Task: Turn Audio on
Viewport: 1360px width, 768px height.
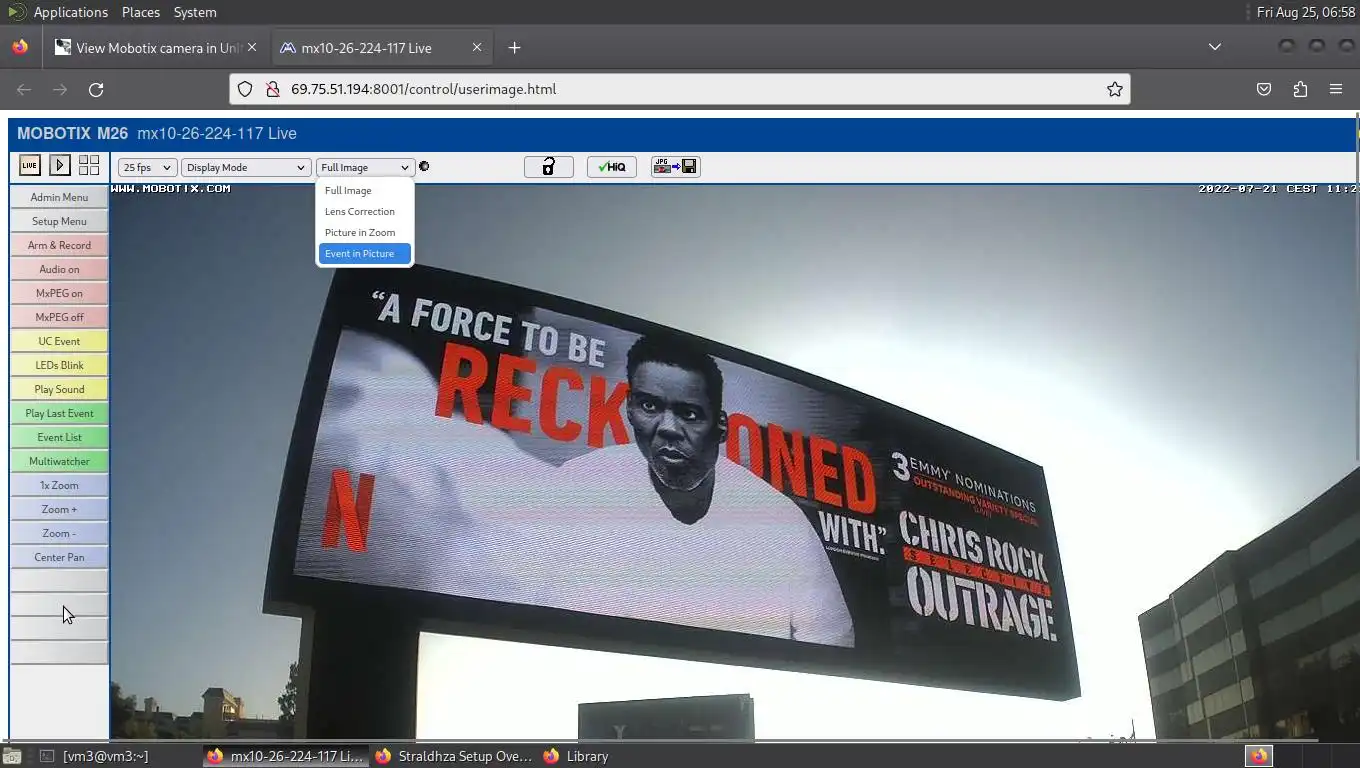Action: (59, 269)
